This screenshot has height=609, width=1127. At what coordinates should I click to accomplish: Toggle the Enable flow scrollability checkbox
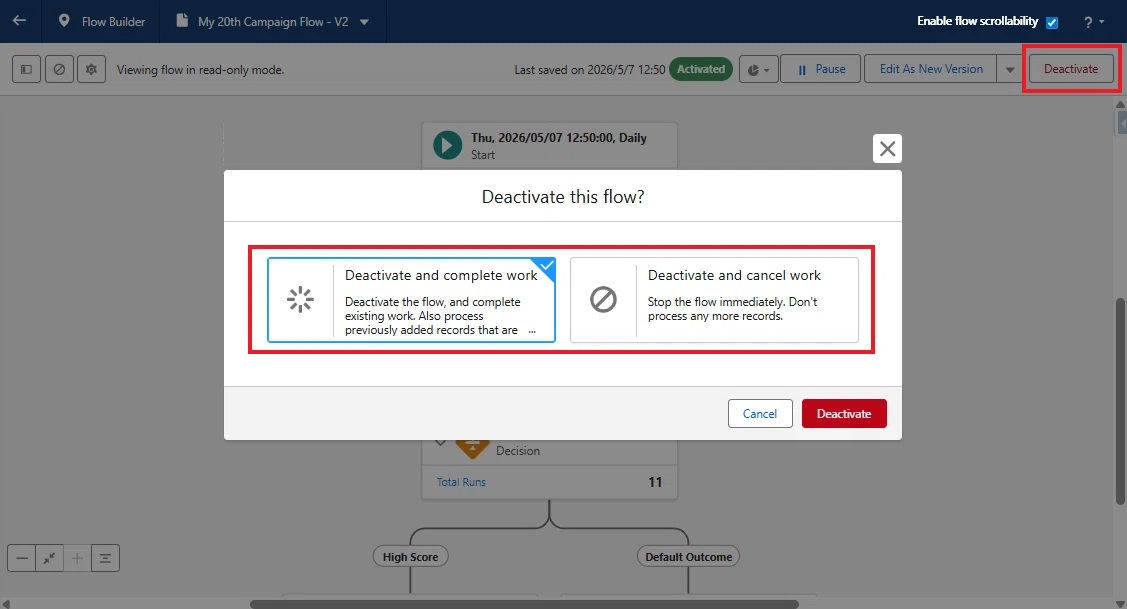1052,22
